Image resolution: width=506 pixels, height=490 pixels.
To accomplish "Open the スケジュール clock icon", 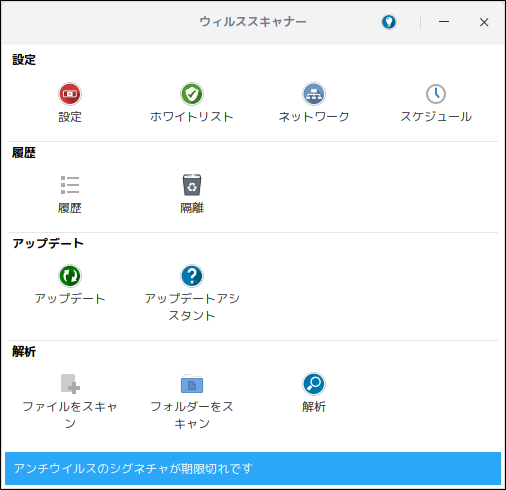I will 436,94.
